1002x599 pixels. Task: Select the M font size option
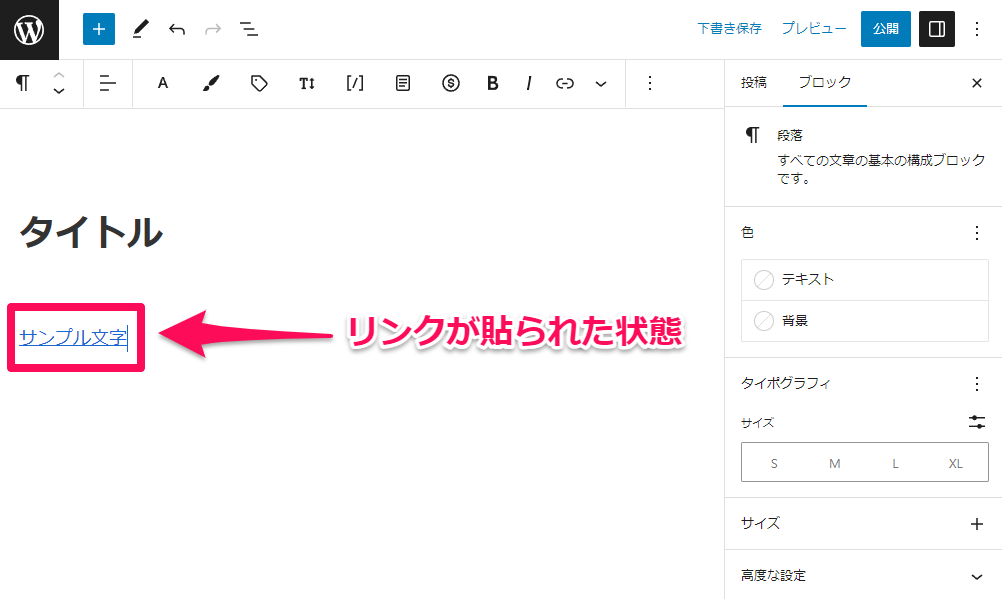click(x=835, y=464)
